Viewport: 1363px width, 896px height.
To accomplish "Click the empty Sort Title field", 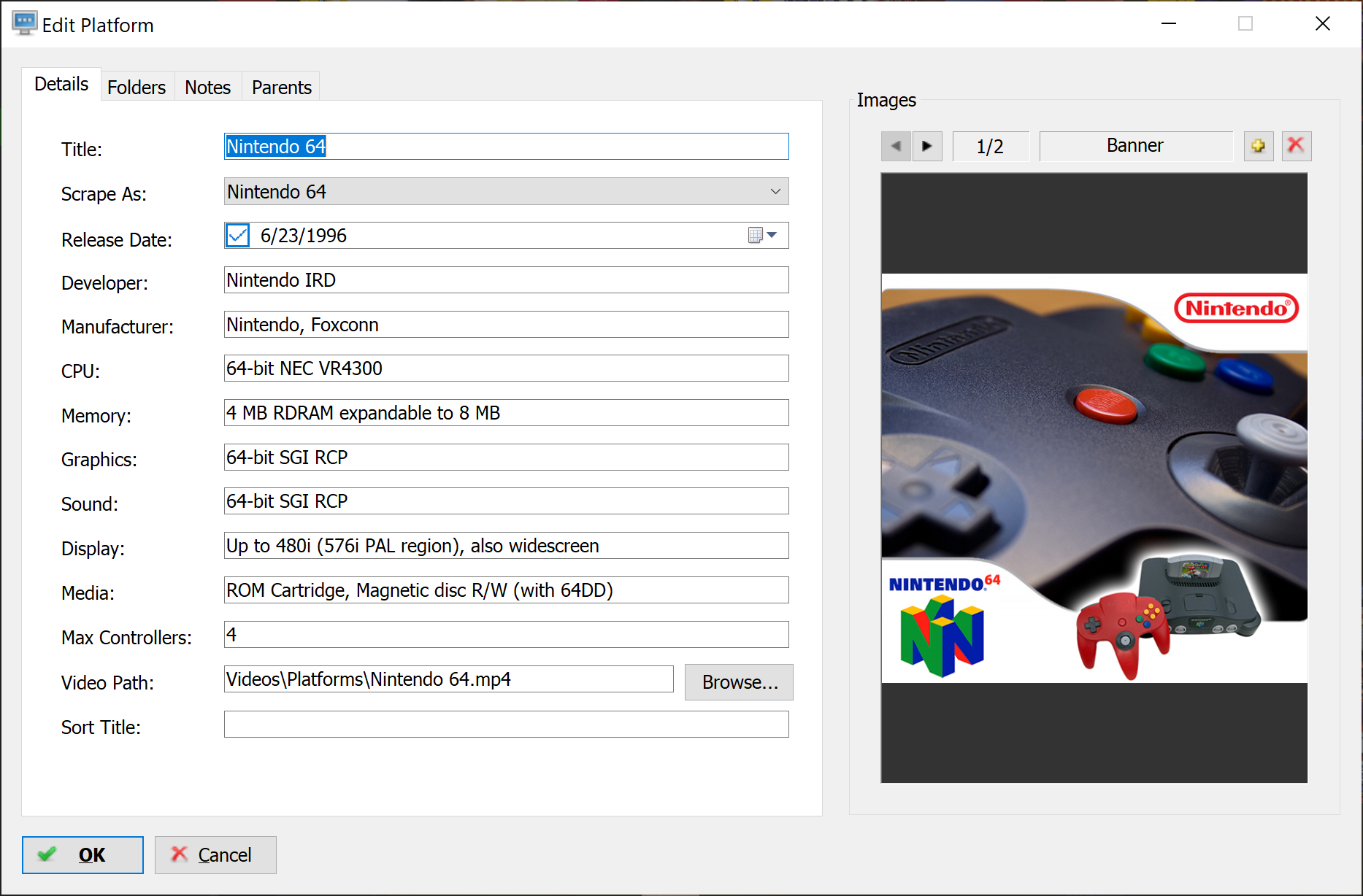I will click(x=507, y=725).
